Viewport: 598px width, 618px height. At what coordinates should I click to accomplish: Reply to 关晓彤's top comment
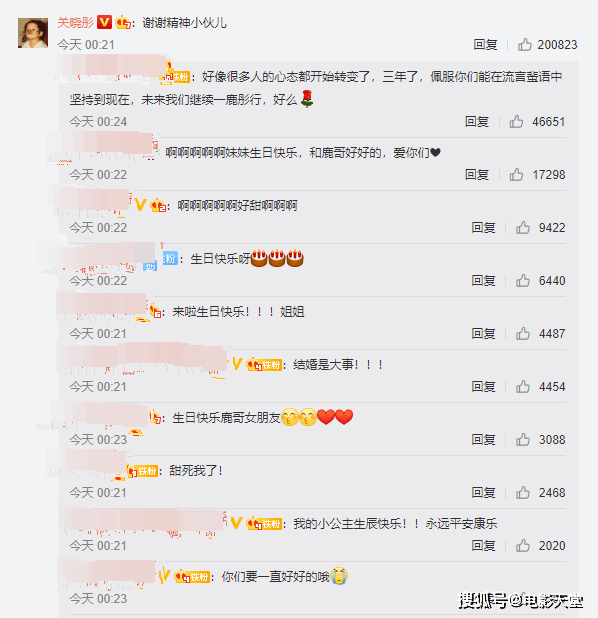click(485, 45)
